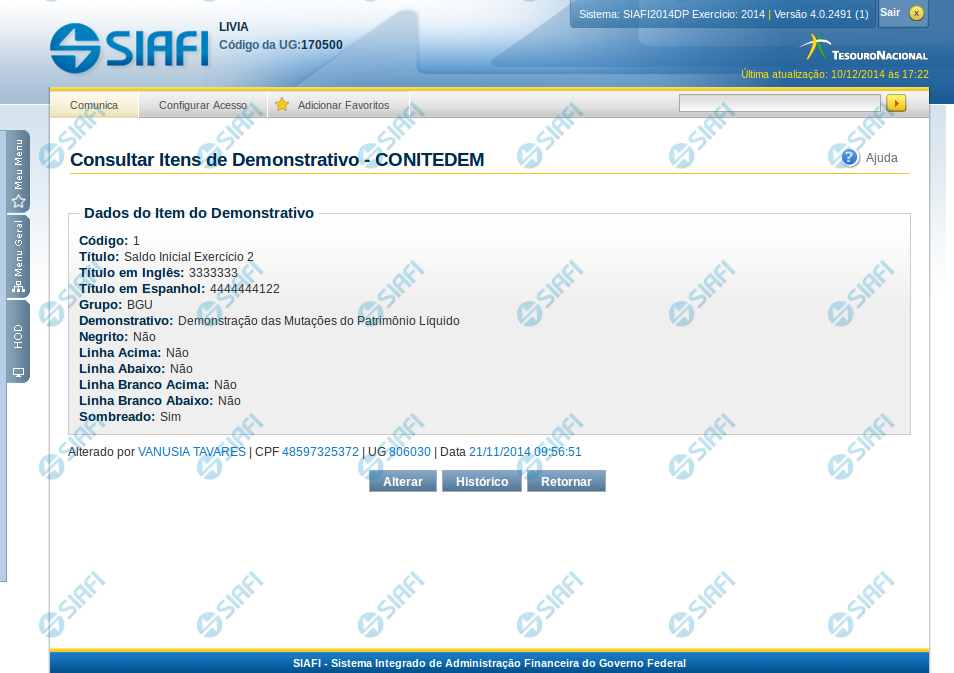Open the VANUSIA TAVARES user link
Screen dimensions: 954x673
click(x=192, y=452)
